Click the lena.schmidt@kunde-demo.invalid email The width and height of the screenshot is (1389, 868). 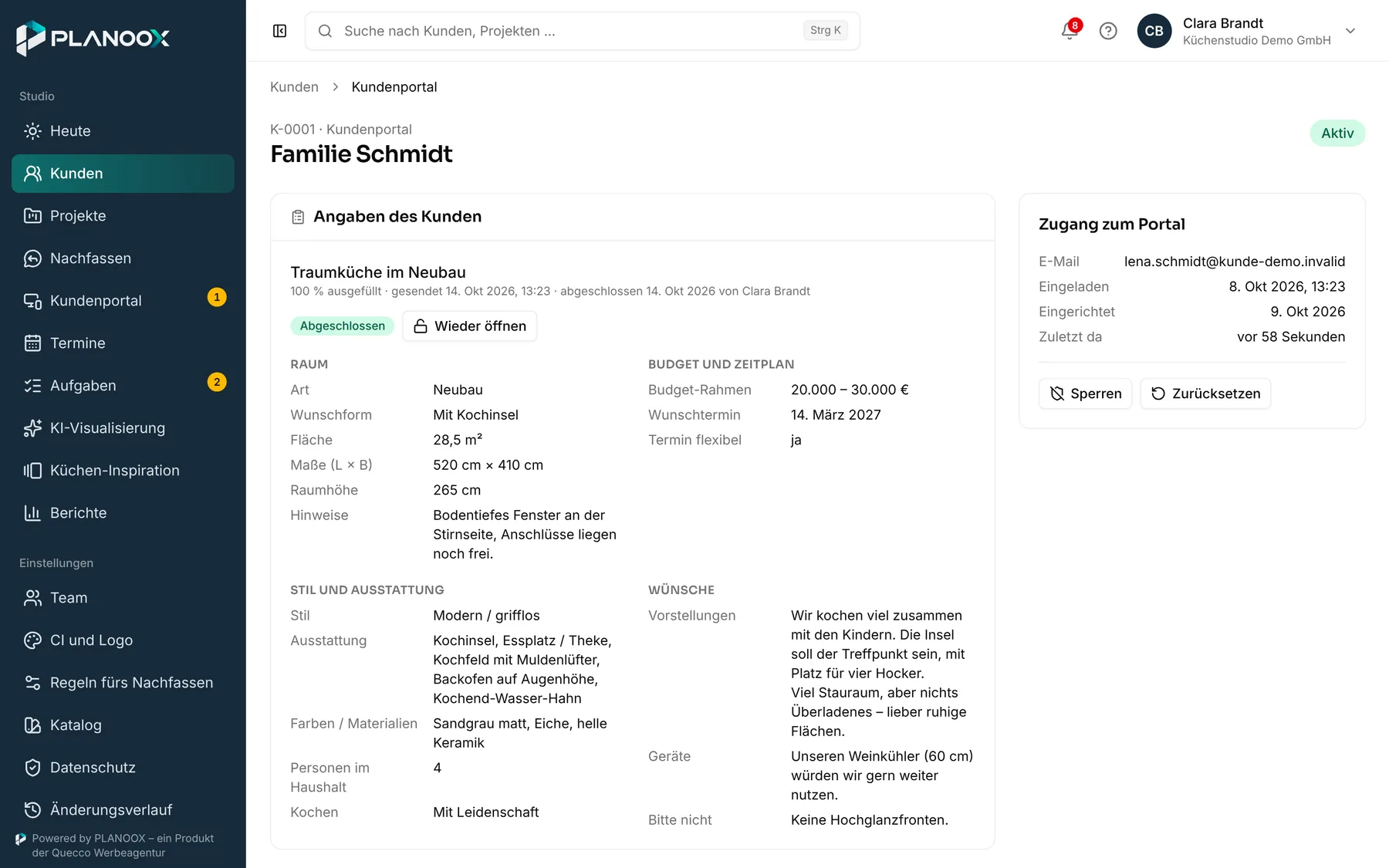[x=1235, y=262]
